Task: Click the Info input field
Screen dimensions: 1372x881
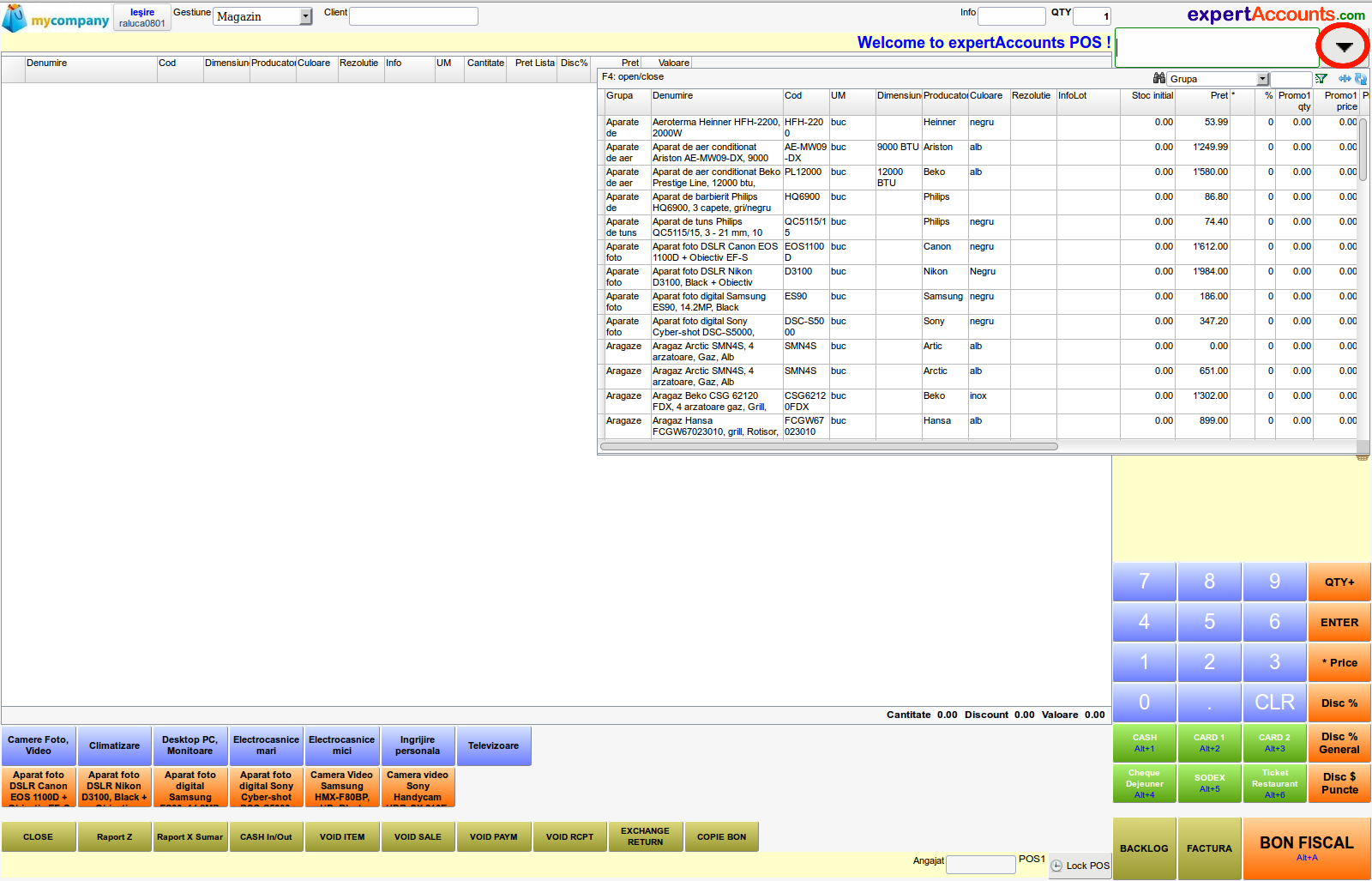Action: click(1012, 16)
